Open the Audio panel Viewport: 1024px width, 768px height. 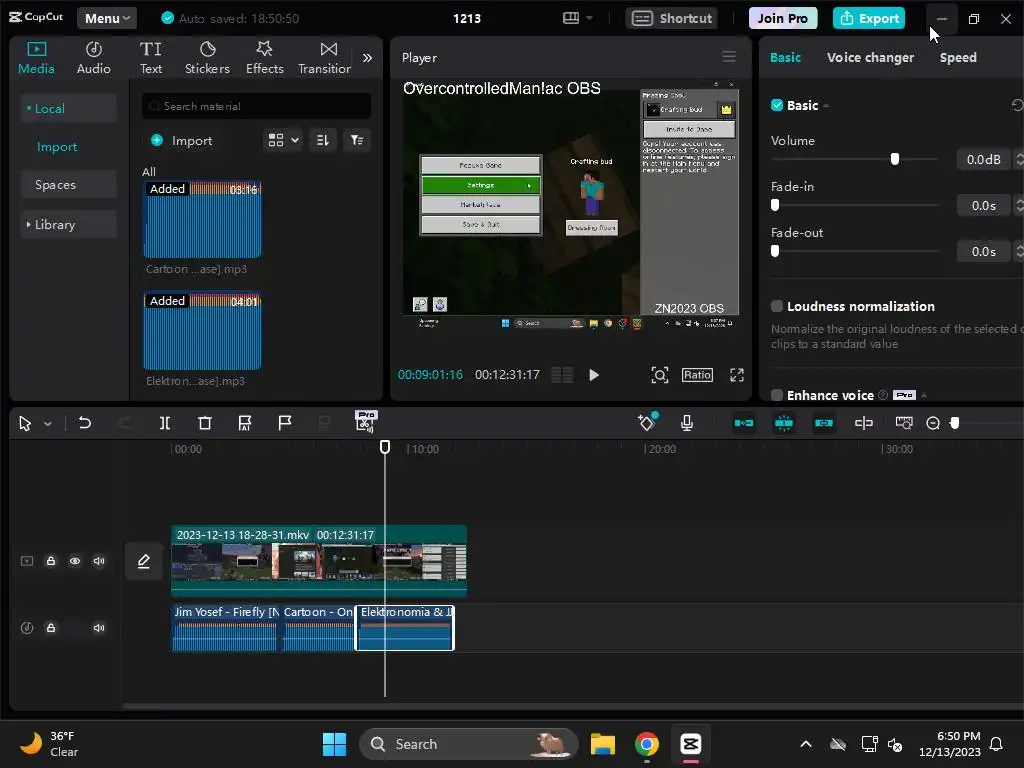click(x=93, y=57)
